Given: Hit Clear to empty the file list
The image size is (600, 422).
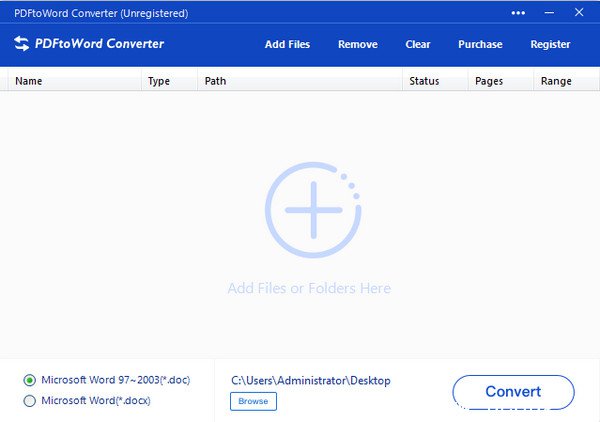Looking at the screenshot, I should [418, 44].
